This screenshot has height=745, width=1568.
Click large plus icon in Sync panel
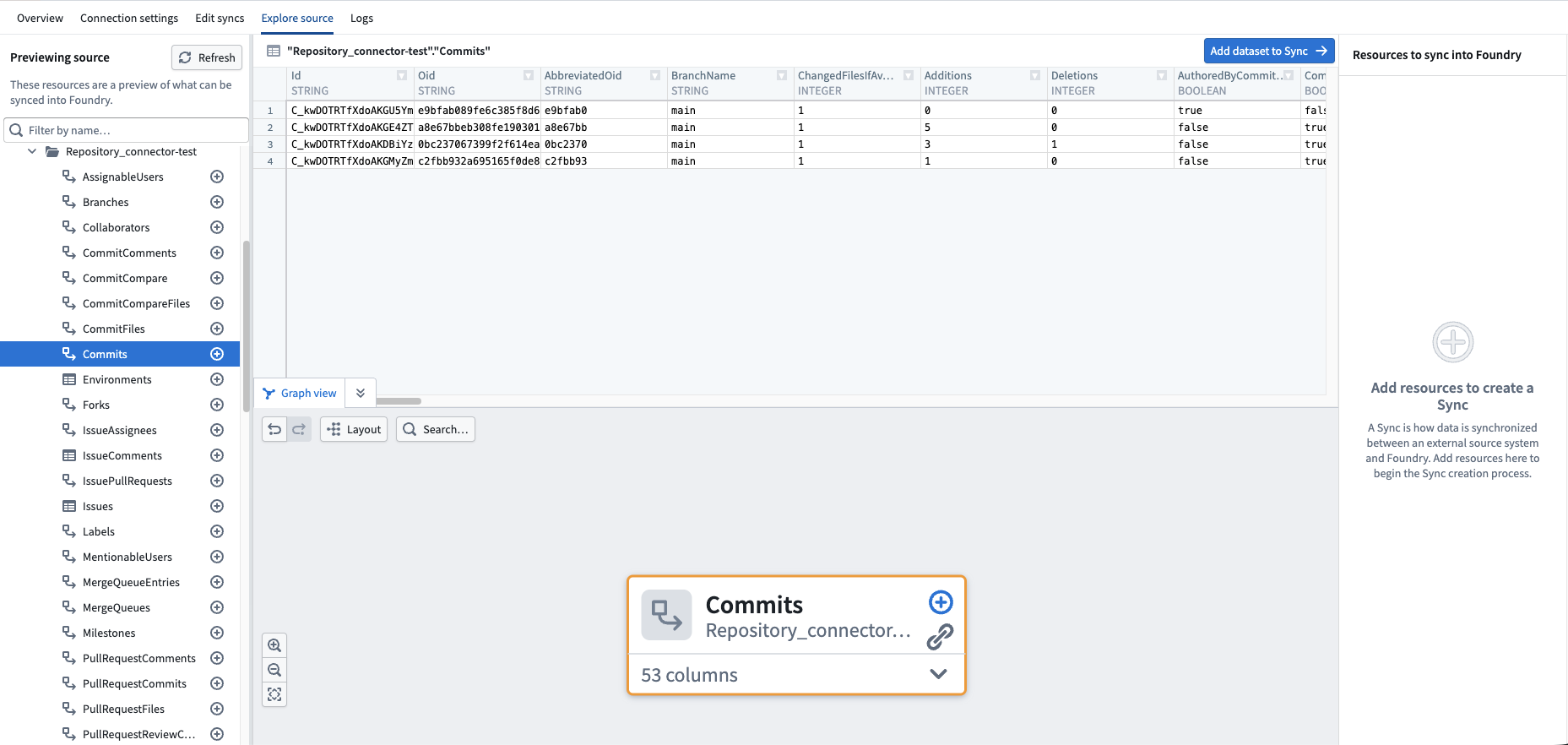[1452, 342]
